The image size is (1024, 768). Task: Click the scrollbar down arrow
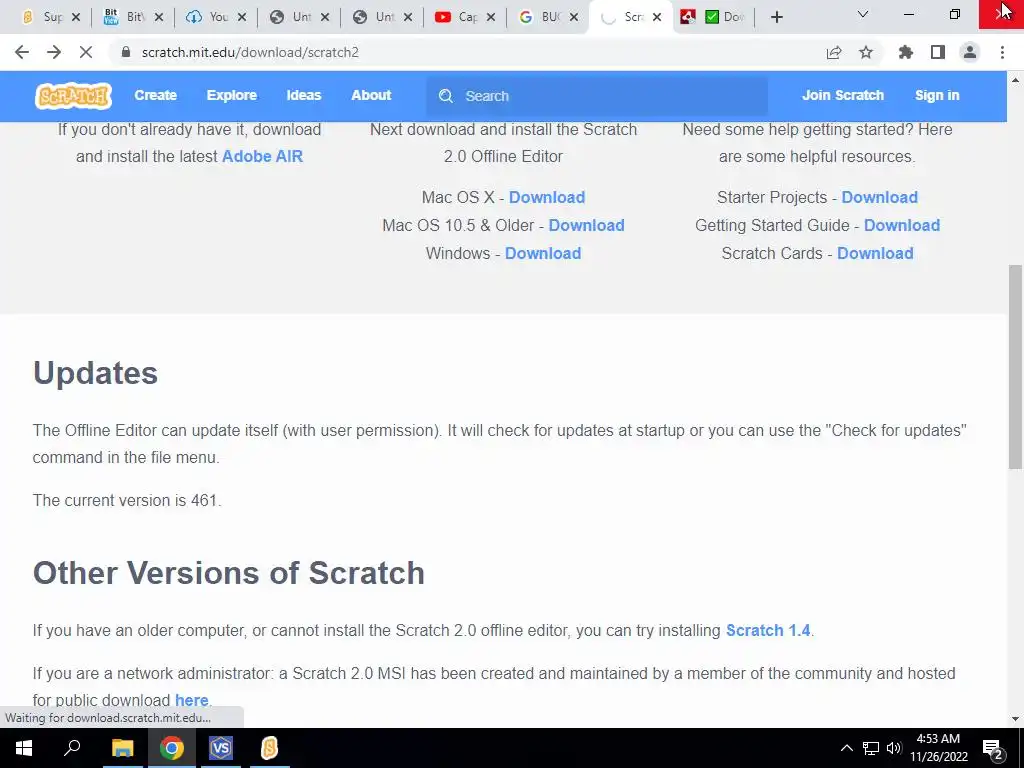coord(1015,719)
